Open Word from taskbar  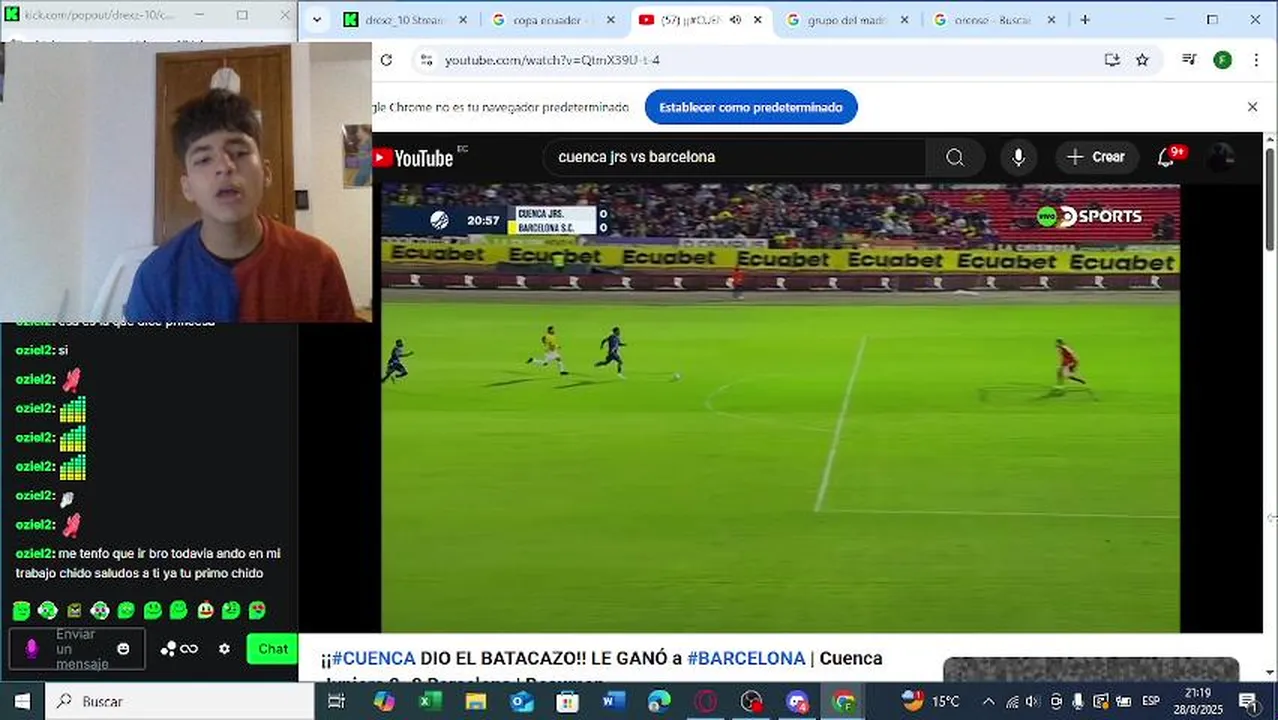tap(614, 701)
